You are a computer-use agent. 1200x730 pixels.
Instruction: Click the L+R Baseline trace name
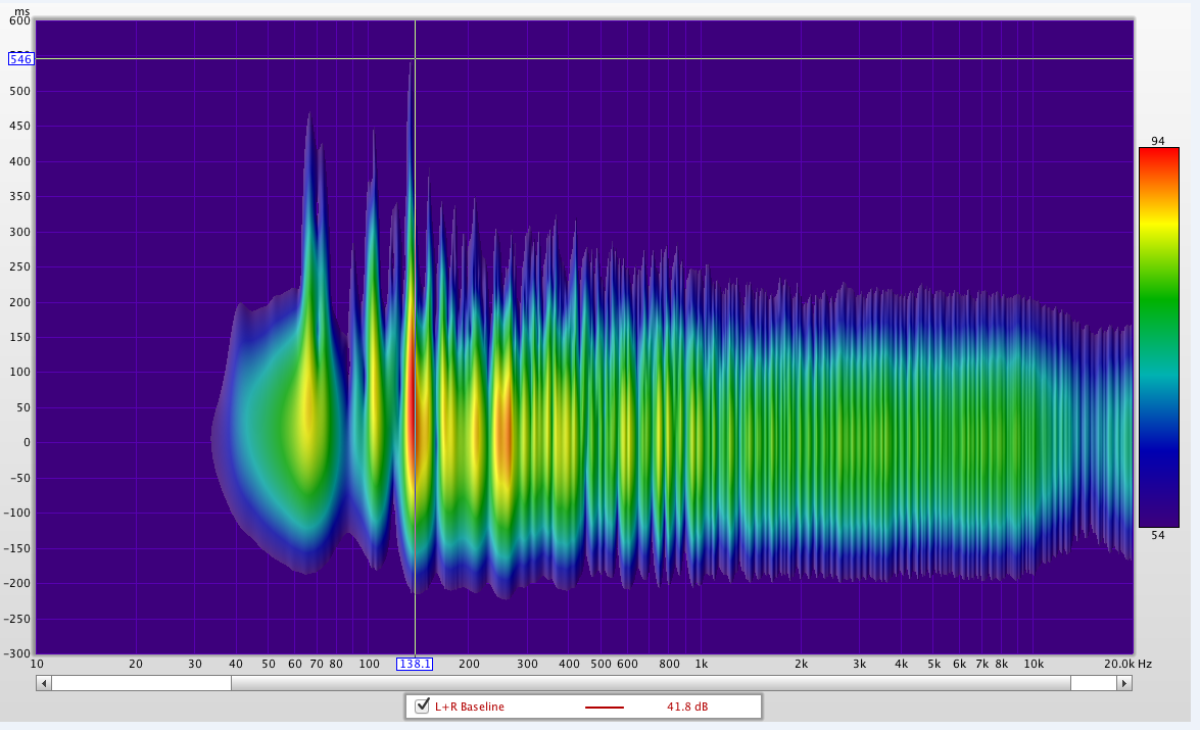point(469,707)
